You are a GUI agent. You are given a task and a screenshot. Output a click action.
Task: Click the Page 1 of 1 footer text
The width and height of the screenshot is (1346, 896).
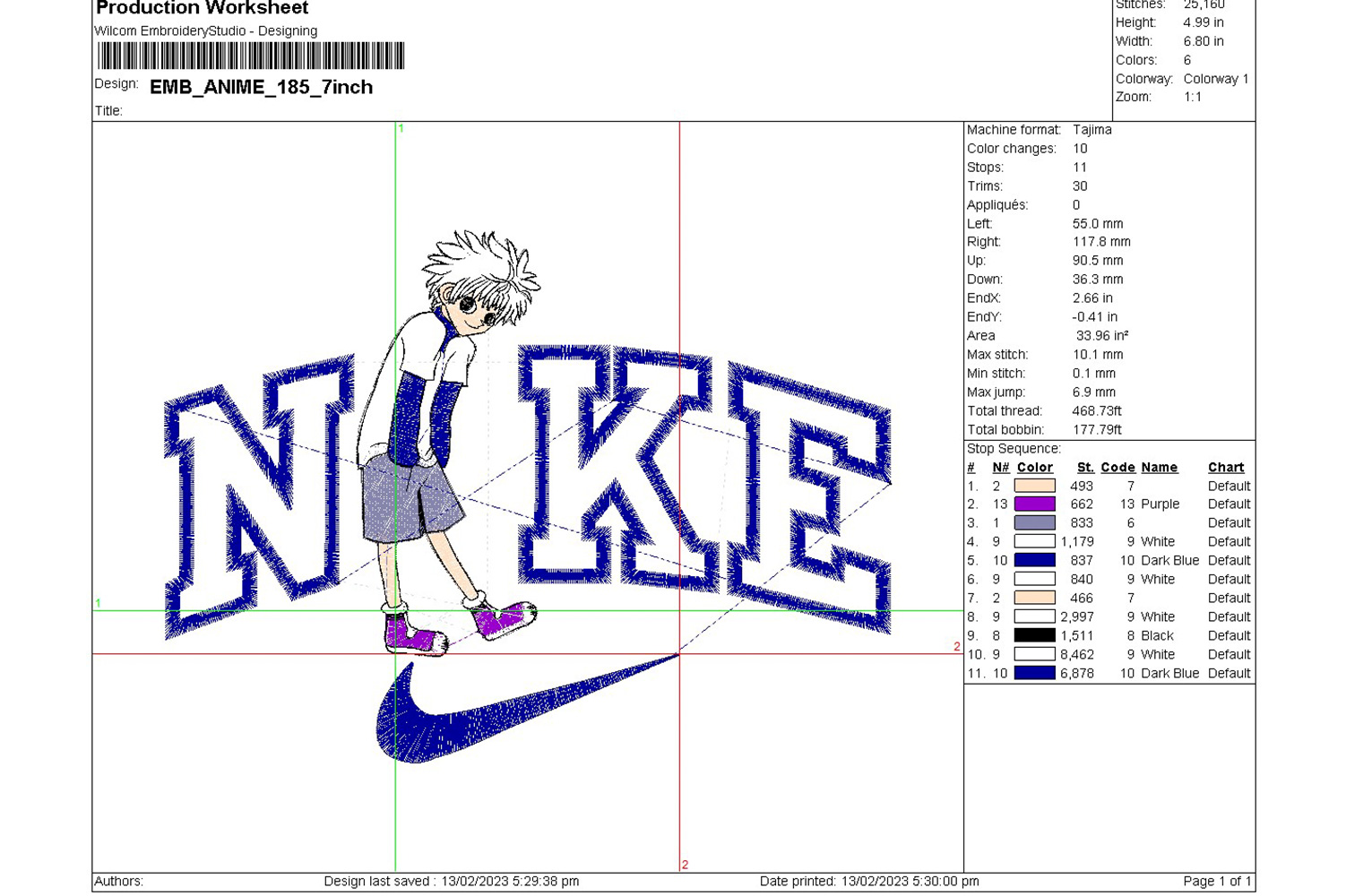click(x=1216, y=882)
